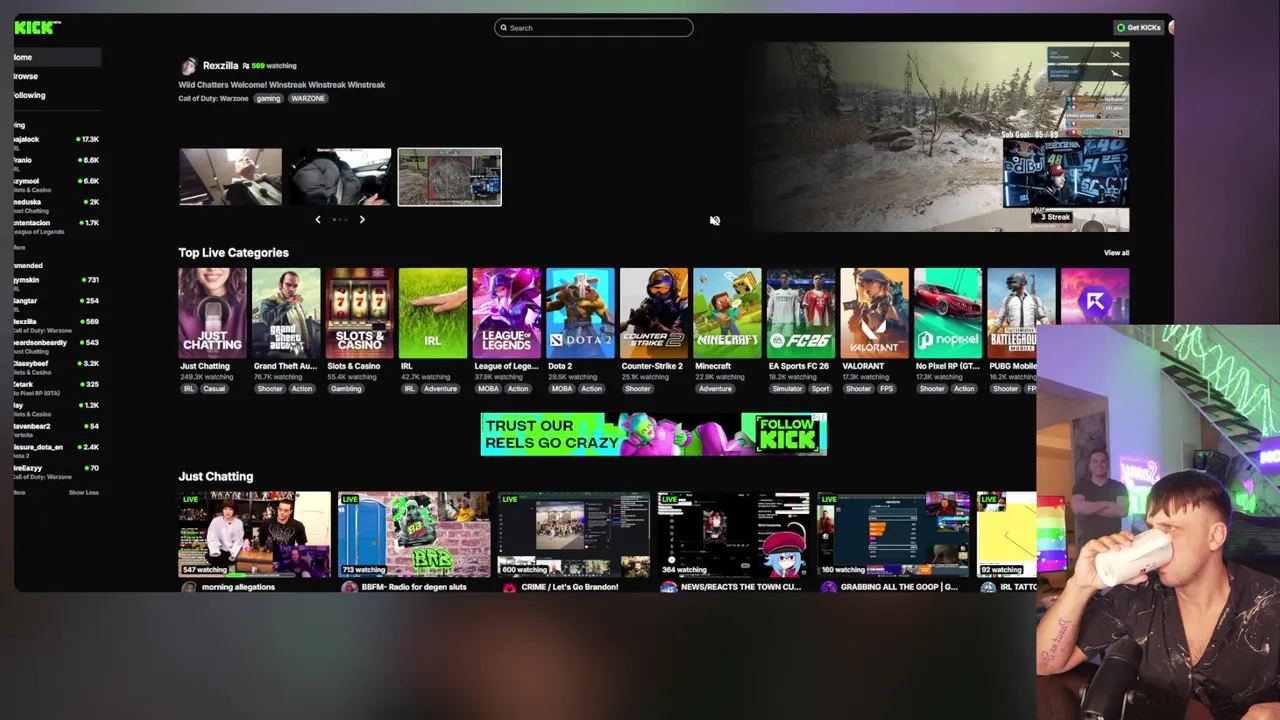Screen dimensions: 1280x720
Task: Click the FPS tag under VALORANT
Action: [886, 388]
